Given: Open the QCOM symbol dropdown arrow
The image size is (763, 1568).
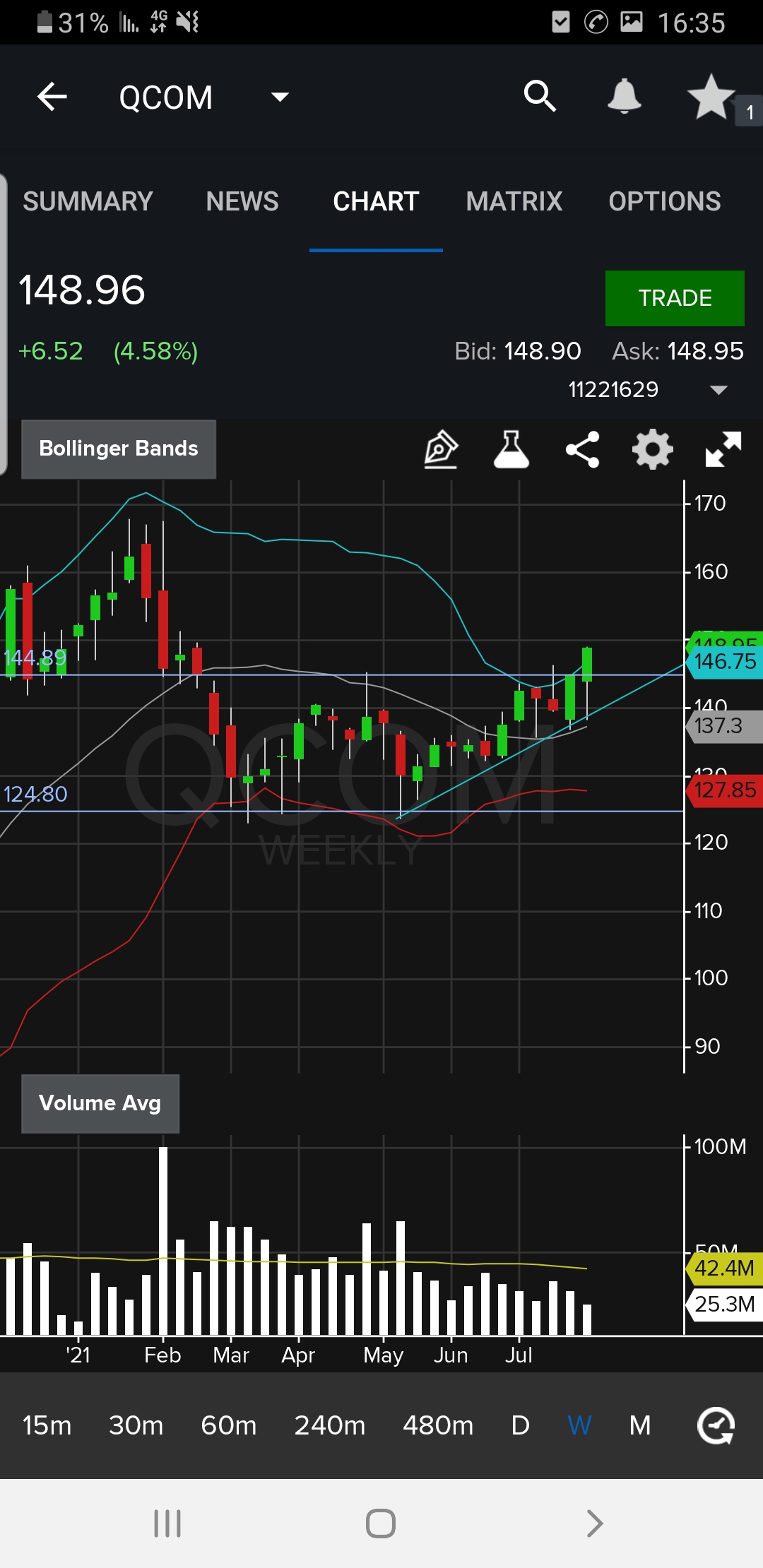Looking at the screenshot, I should (x=280, y=97).
